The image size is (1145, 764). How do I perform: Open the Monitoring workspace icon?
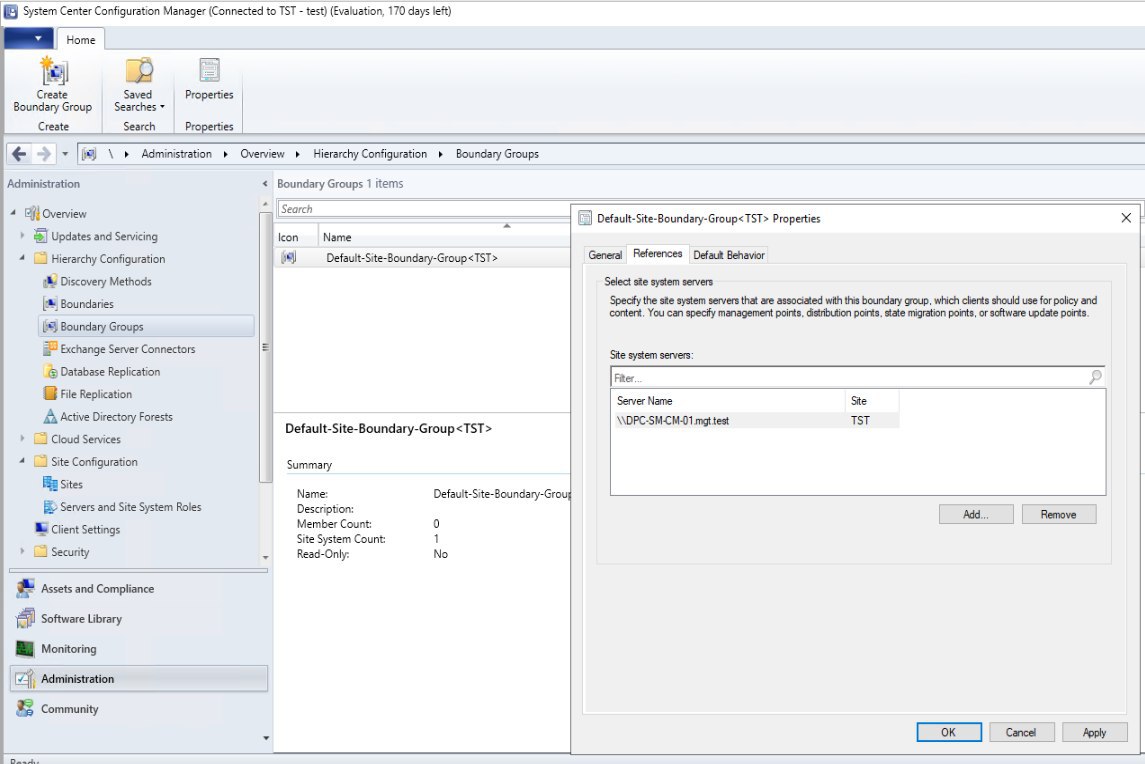coord(26,649)
